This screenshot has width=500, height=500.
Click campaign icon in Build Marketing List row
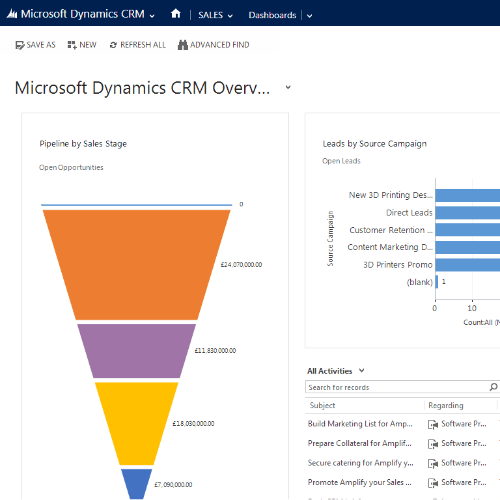tap(433, 424)
